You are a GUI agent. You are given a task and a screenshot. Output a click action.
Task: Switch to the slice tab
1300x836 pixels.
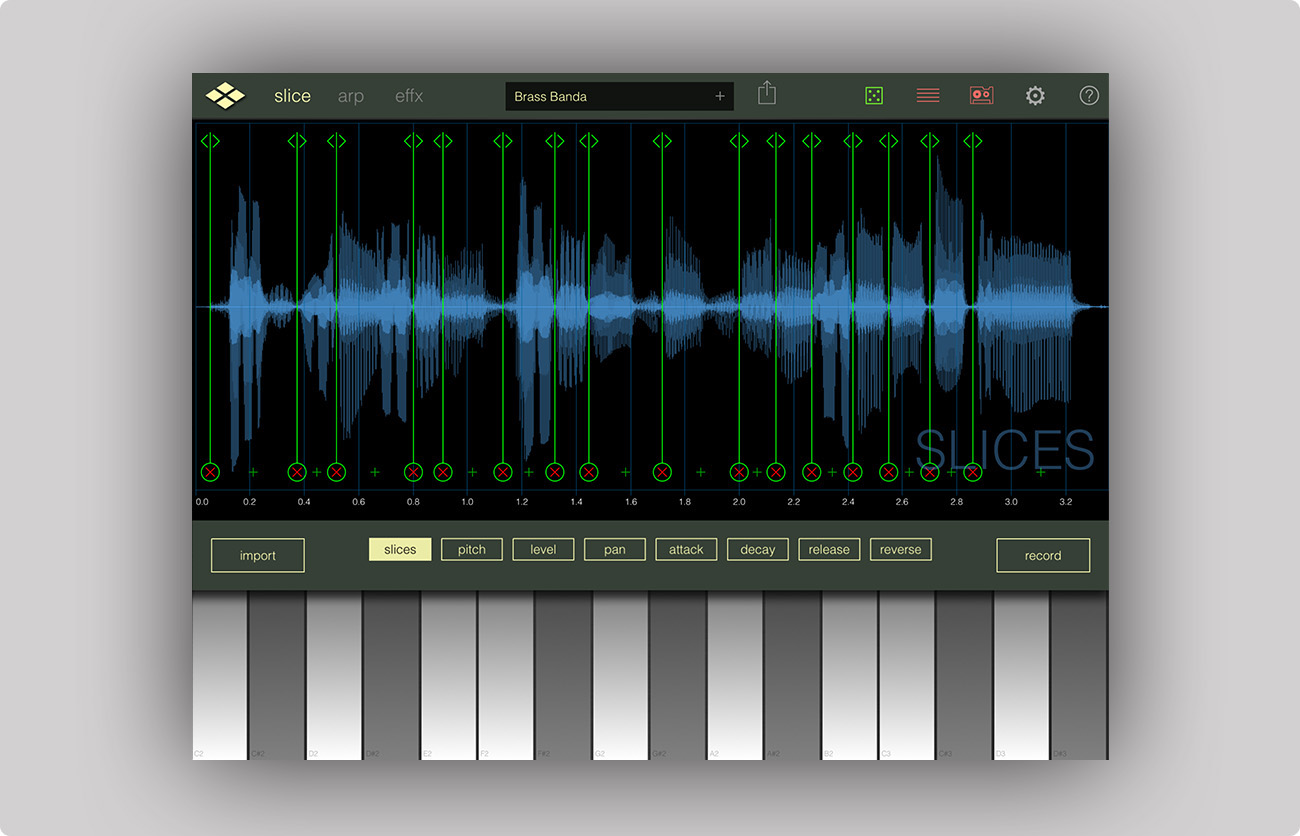pos(292,96)
